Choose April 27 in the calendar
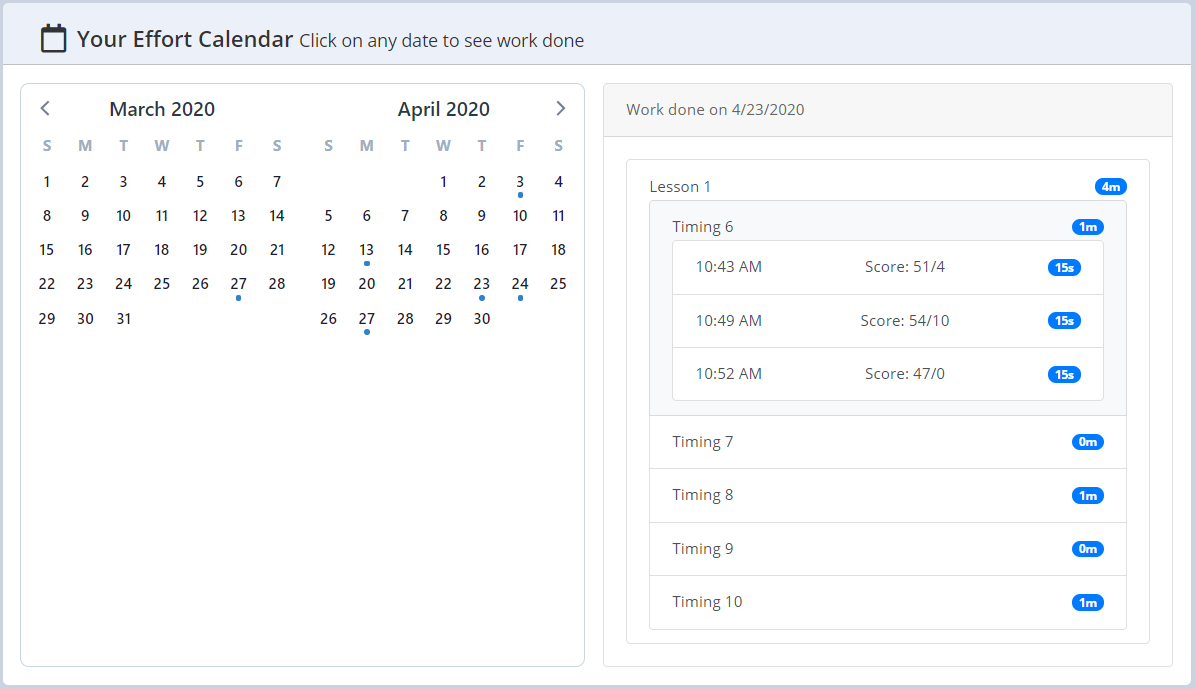Image resolution: width=1196 pixels, height=689 pixels. click(367, 319)
